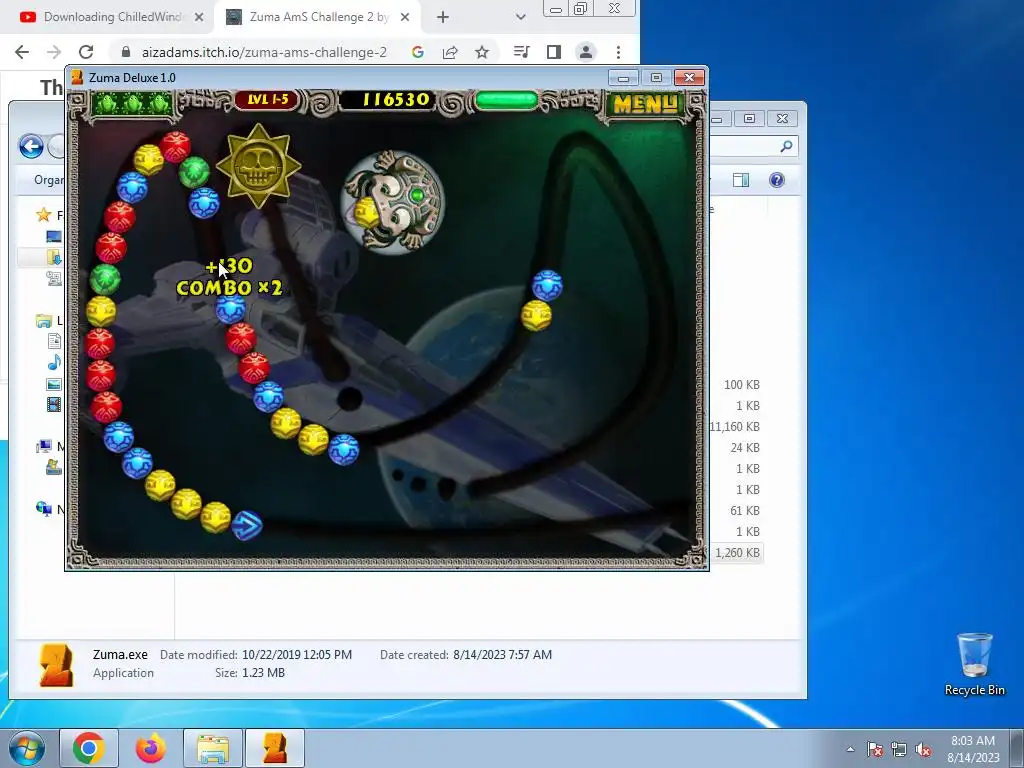Image resolution: width=1024 pixels, height=768 pixels.
Task: Close the Downloading ChilledWindows tab
Action: [x=199, y=17]
